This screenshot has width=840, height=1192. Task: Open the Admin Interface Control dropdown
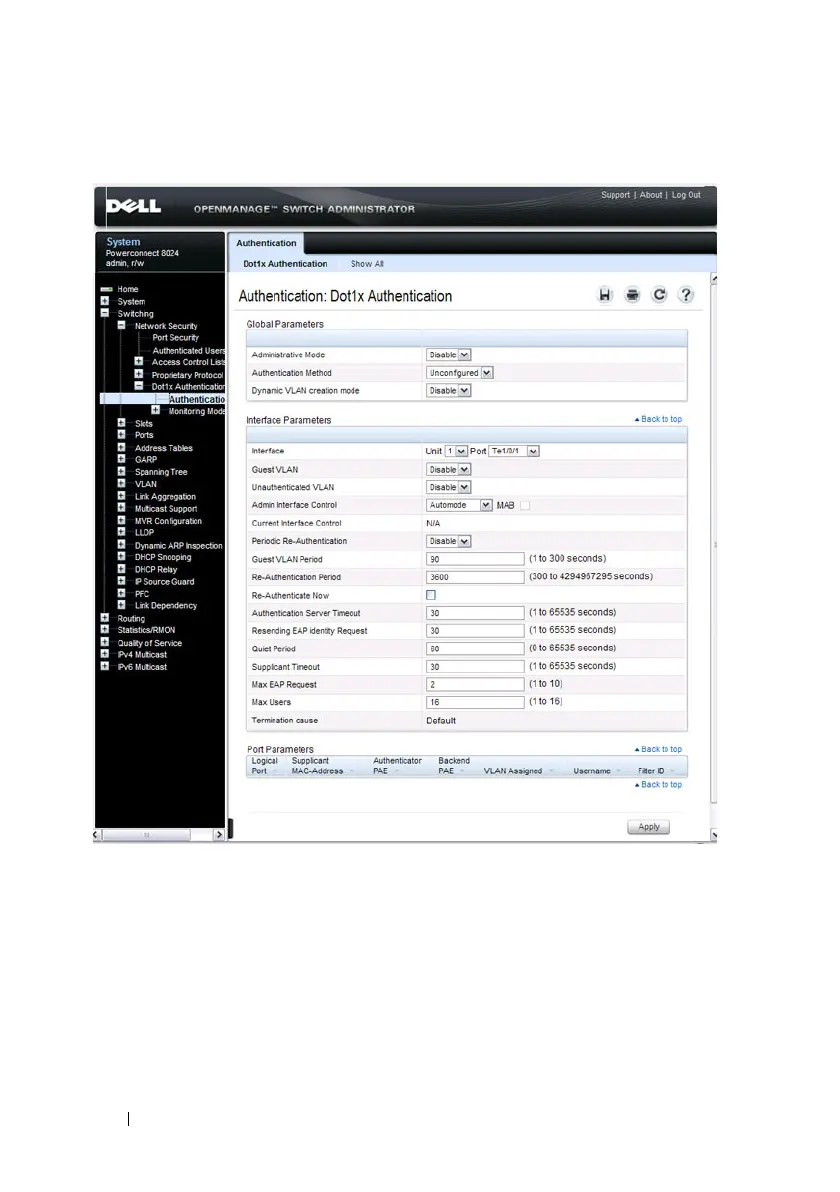(x=459, y=505)
